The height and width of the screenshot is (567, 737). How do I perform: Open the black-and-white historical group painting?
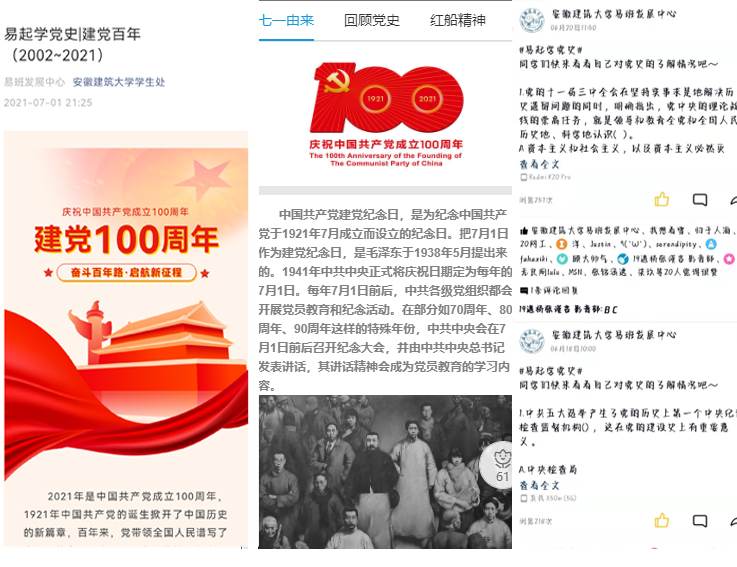pos(385,472)
